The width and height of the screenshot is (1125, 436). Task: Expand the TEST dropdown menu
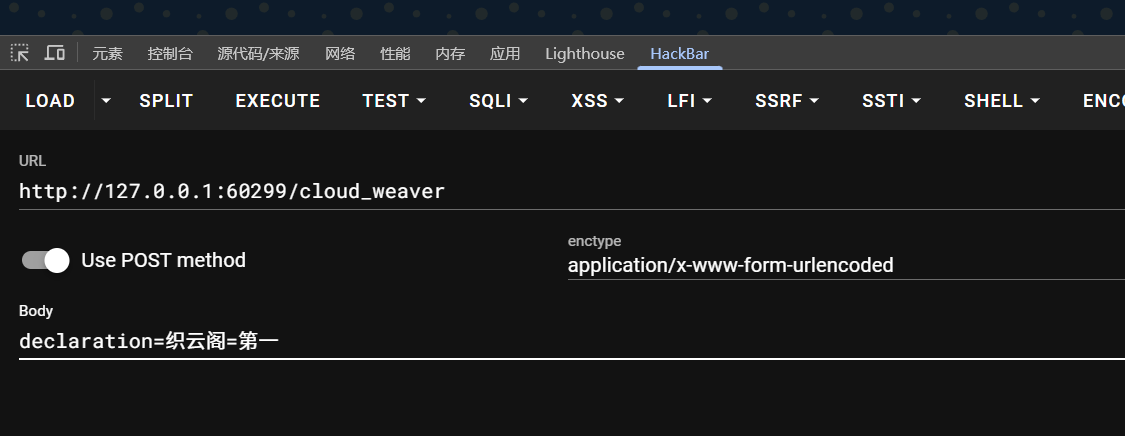394,101
